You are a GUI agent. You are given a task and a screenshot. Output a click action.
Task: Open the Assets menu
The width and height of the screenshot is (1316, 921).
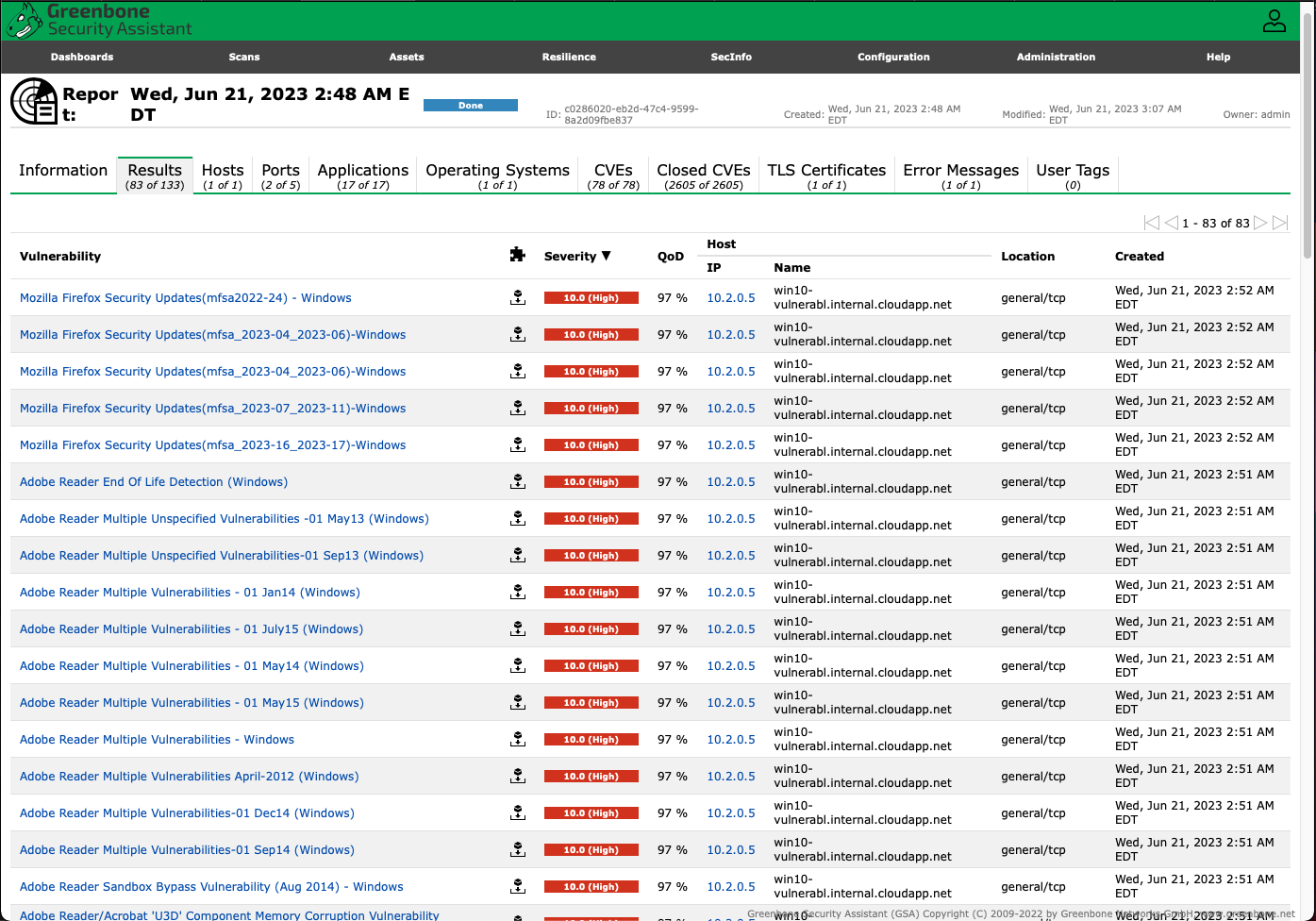[x=407, y=57]
